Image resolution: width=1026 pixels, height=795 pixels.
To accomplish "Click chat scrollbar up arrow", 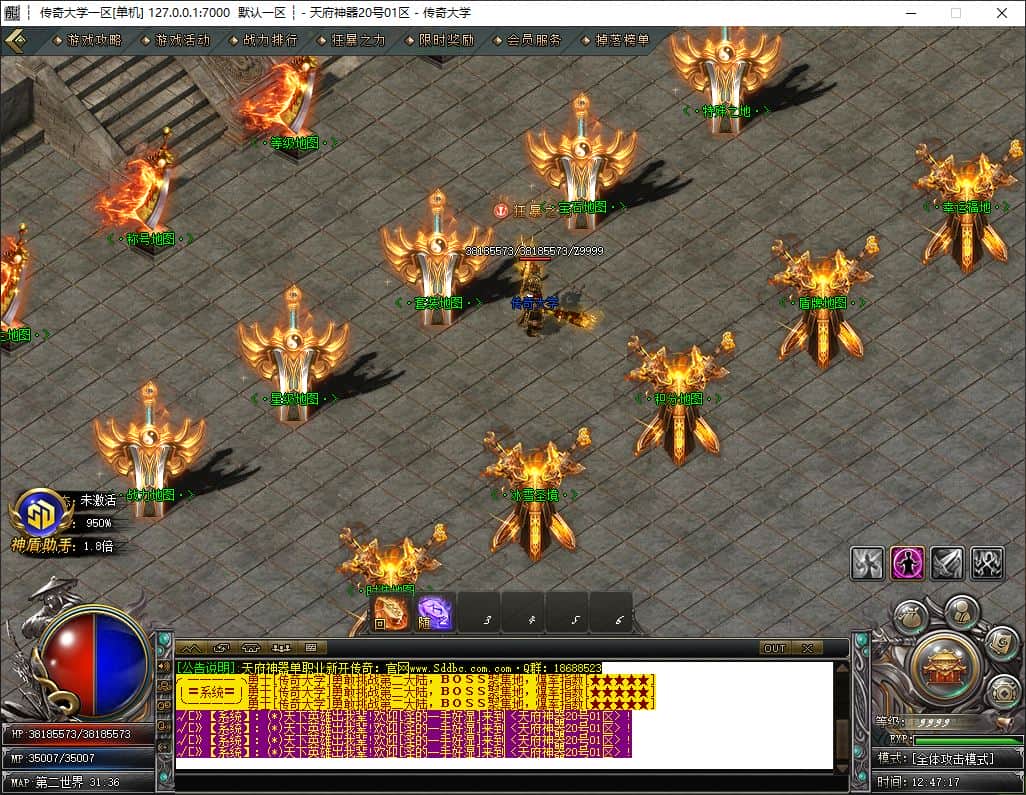I will point(842,667).
